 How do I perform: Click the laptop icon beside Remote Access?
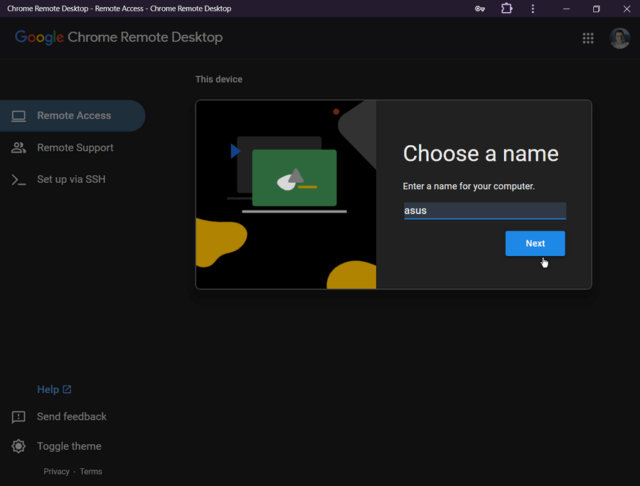(18, 116)
